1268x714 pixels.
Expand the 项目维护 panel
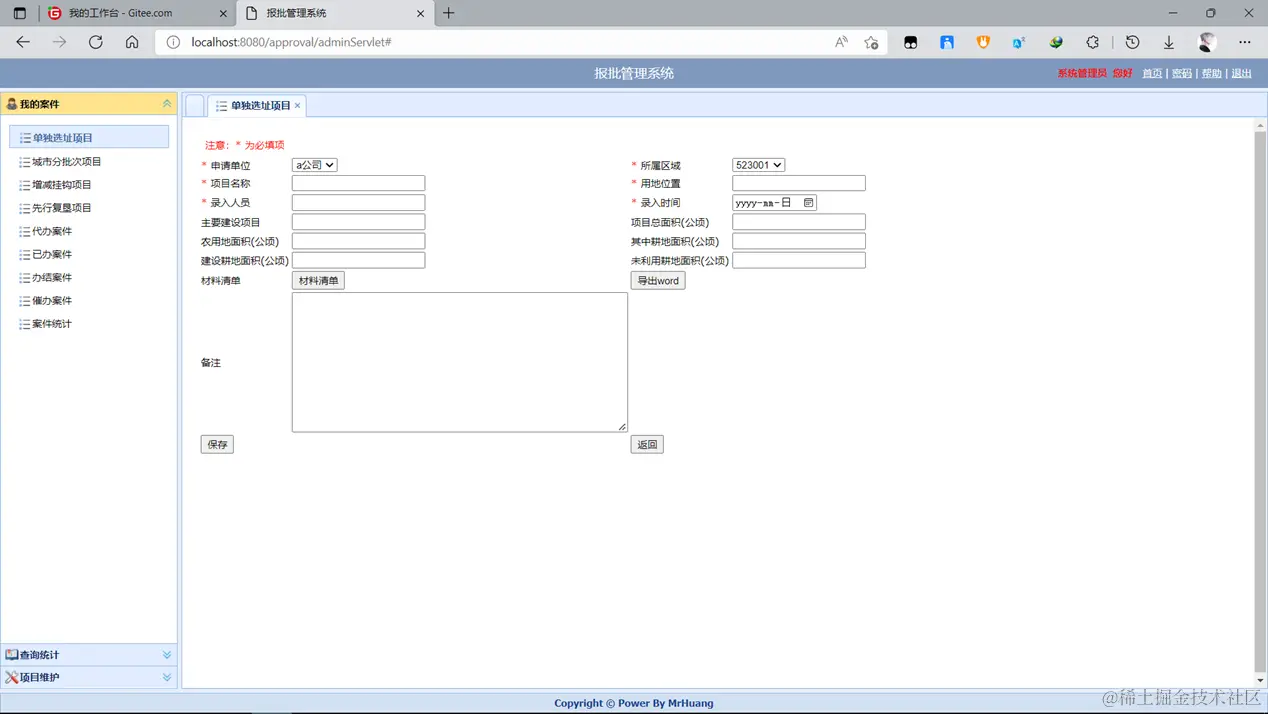click(x=167, y=677)
